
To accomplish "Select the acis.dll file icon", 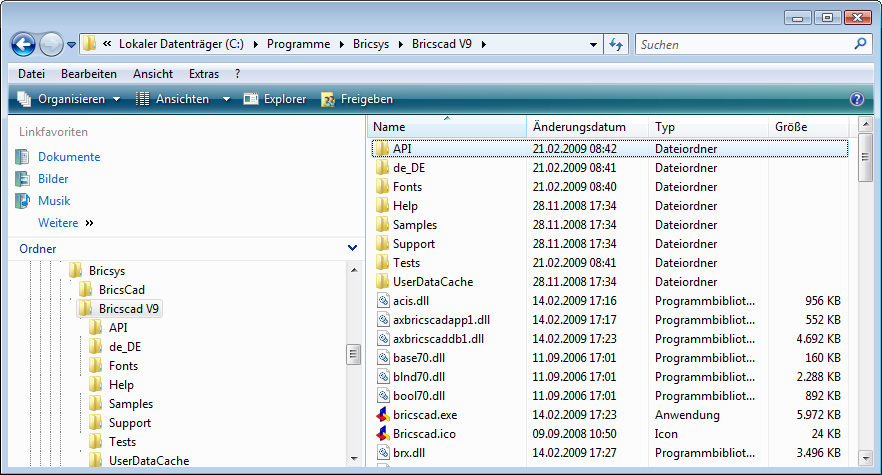I will (383, 301).
